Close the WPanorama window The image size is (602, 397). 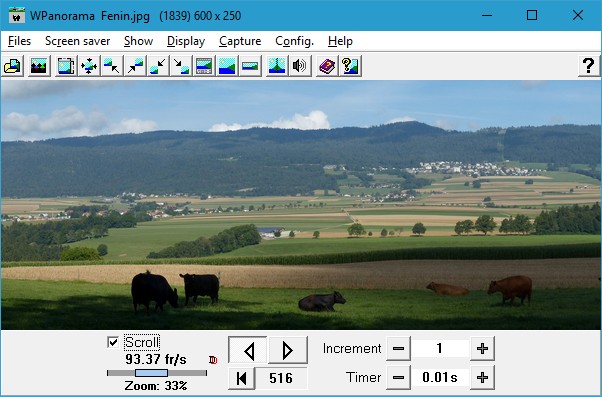[578, 15]
